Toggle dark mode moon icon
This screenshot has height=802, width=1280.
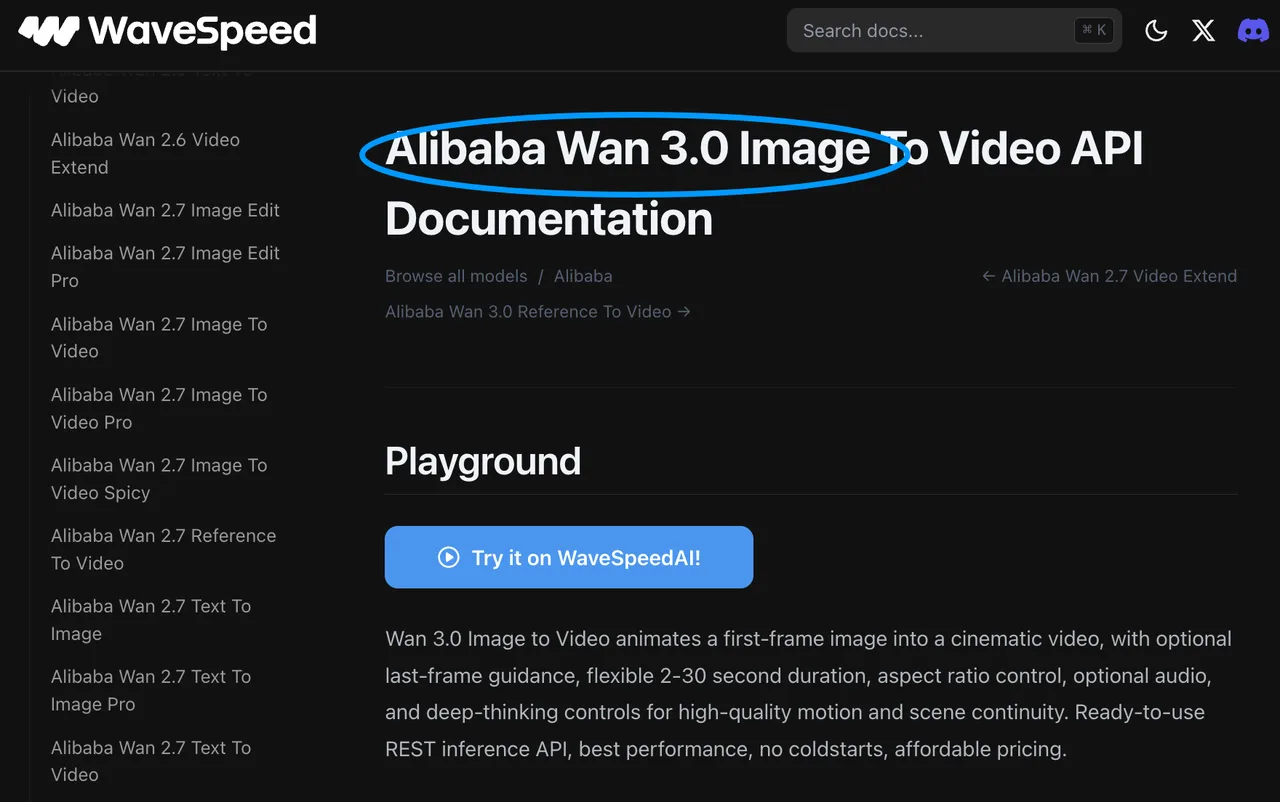[x=1156, y=31]
